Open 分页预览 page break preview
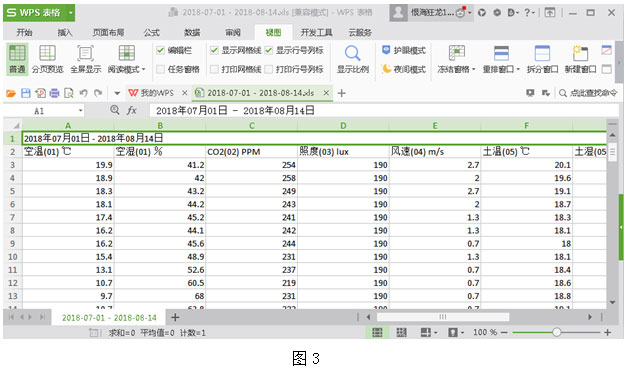 click(47, 59)
